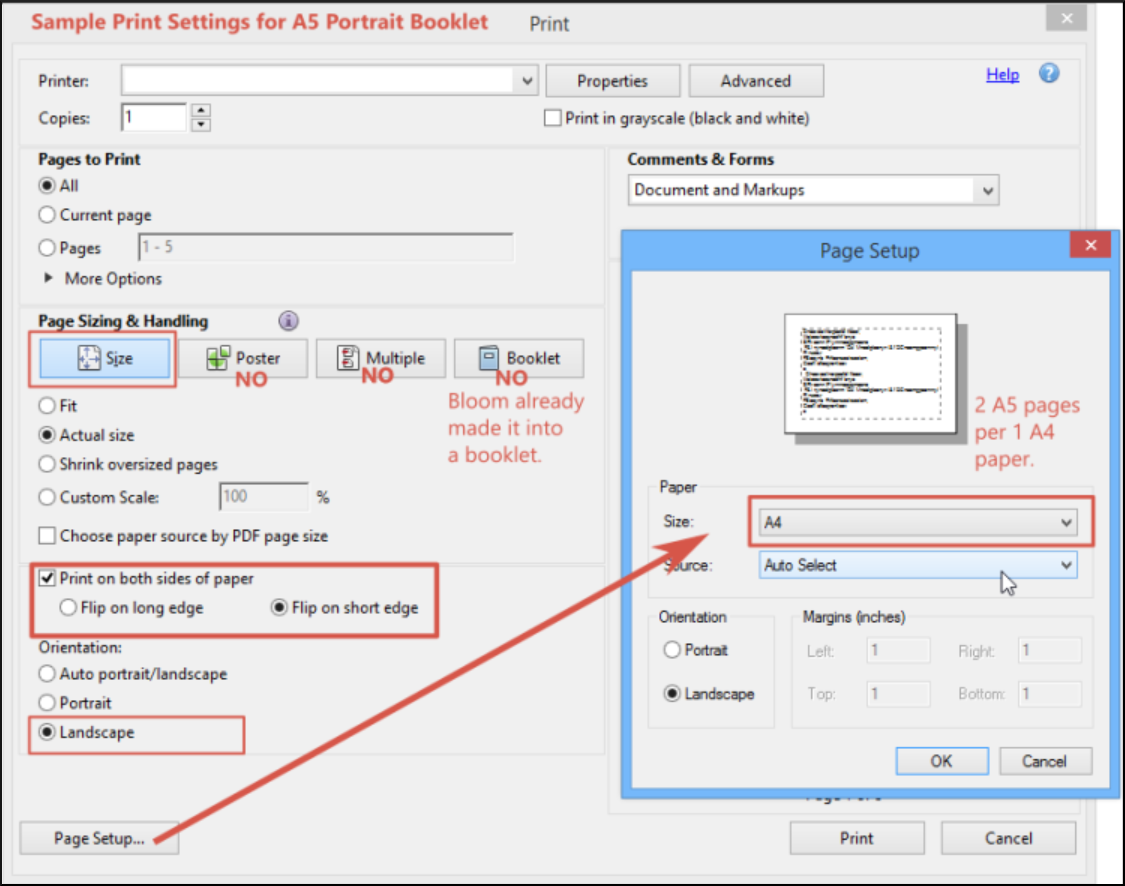Click OK in the Page Setup dialog
Viewport: 1125px width, 886px height.
click(x=941, y=761)
